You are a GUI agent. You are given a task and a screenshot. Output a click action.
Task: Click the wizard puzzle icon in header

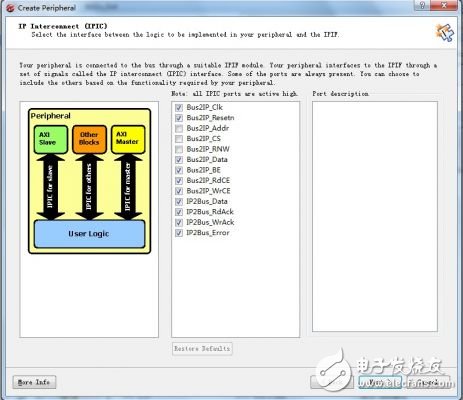445,33
